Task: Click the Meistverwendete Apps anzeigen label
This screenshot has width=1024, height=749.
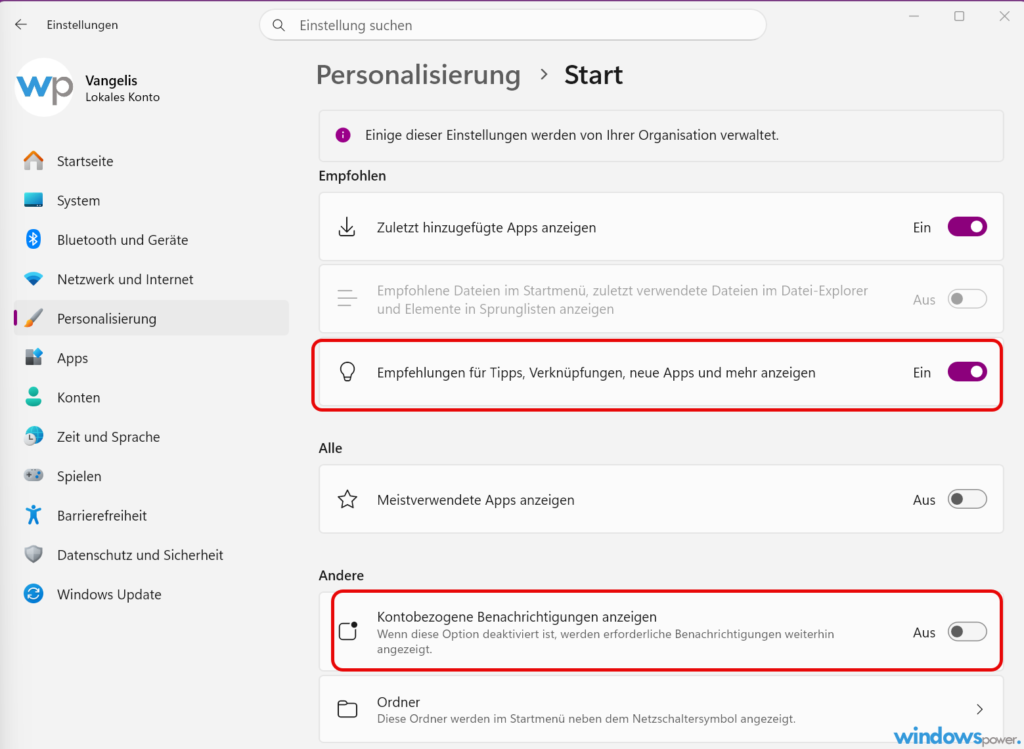Action: [475, 500]
